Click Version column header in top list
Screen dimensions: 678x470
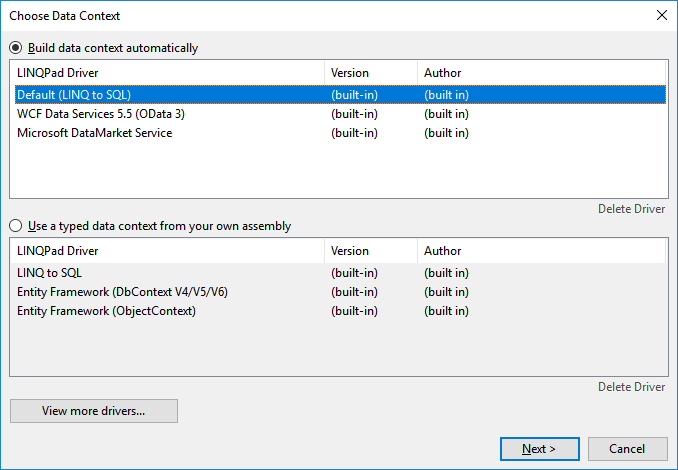(x=371, y=73)
